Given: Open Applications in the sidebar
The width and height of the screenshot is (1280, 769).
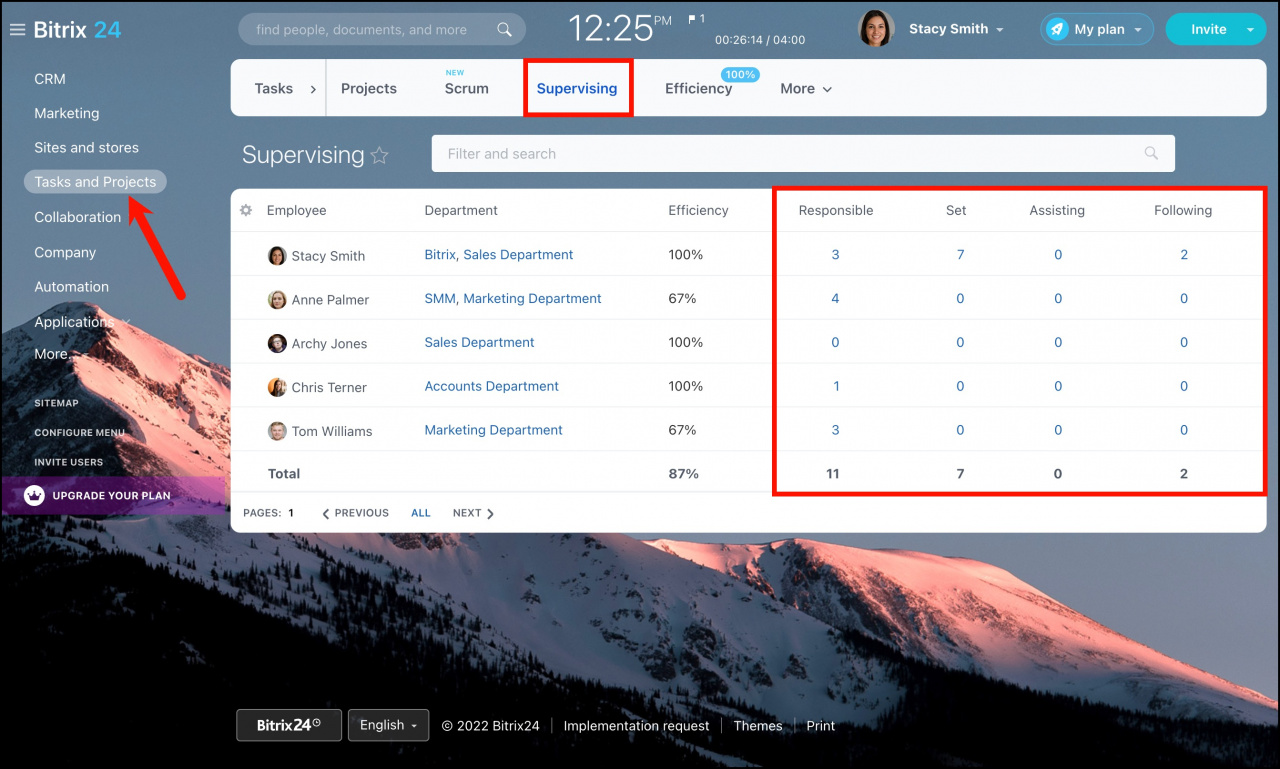Looking at the screenshot, I should click(74, 322).
